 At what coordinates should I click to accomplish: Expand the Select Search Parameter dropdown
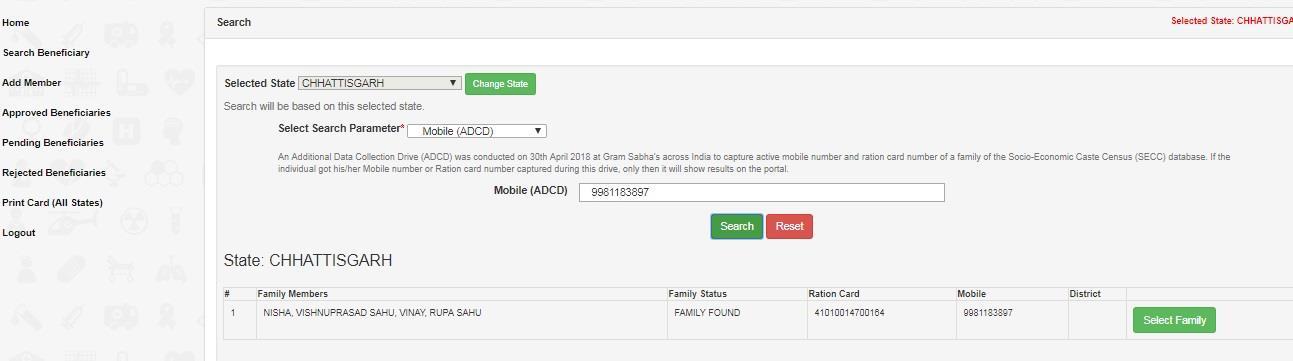[x=477, y=131]
